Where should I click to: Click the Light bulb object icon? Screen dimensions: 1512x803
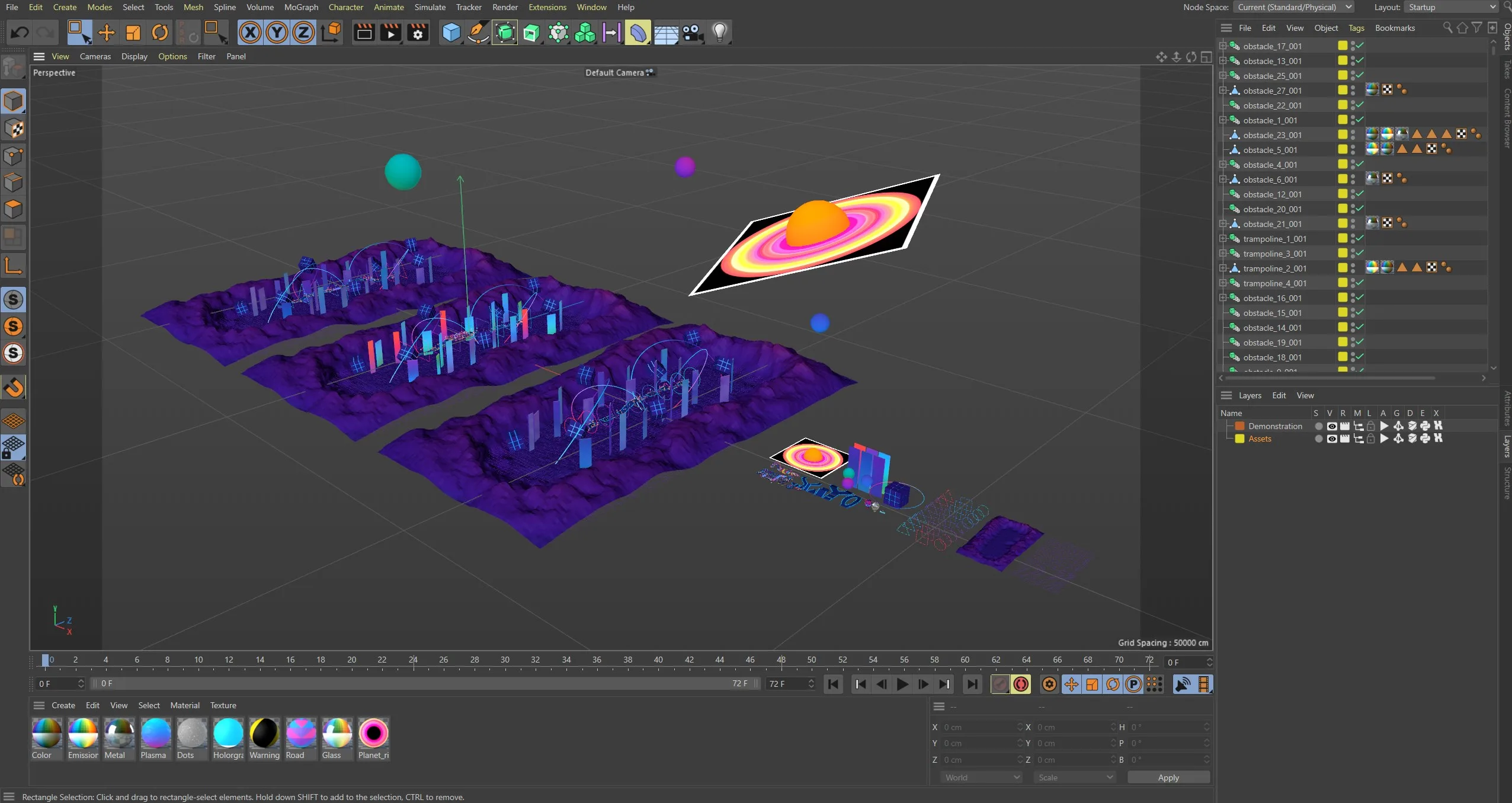[719, 33]
